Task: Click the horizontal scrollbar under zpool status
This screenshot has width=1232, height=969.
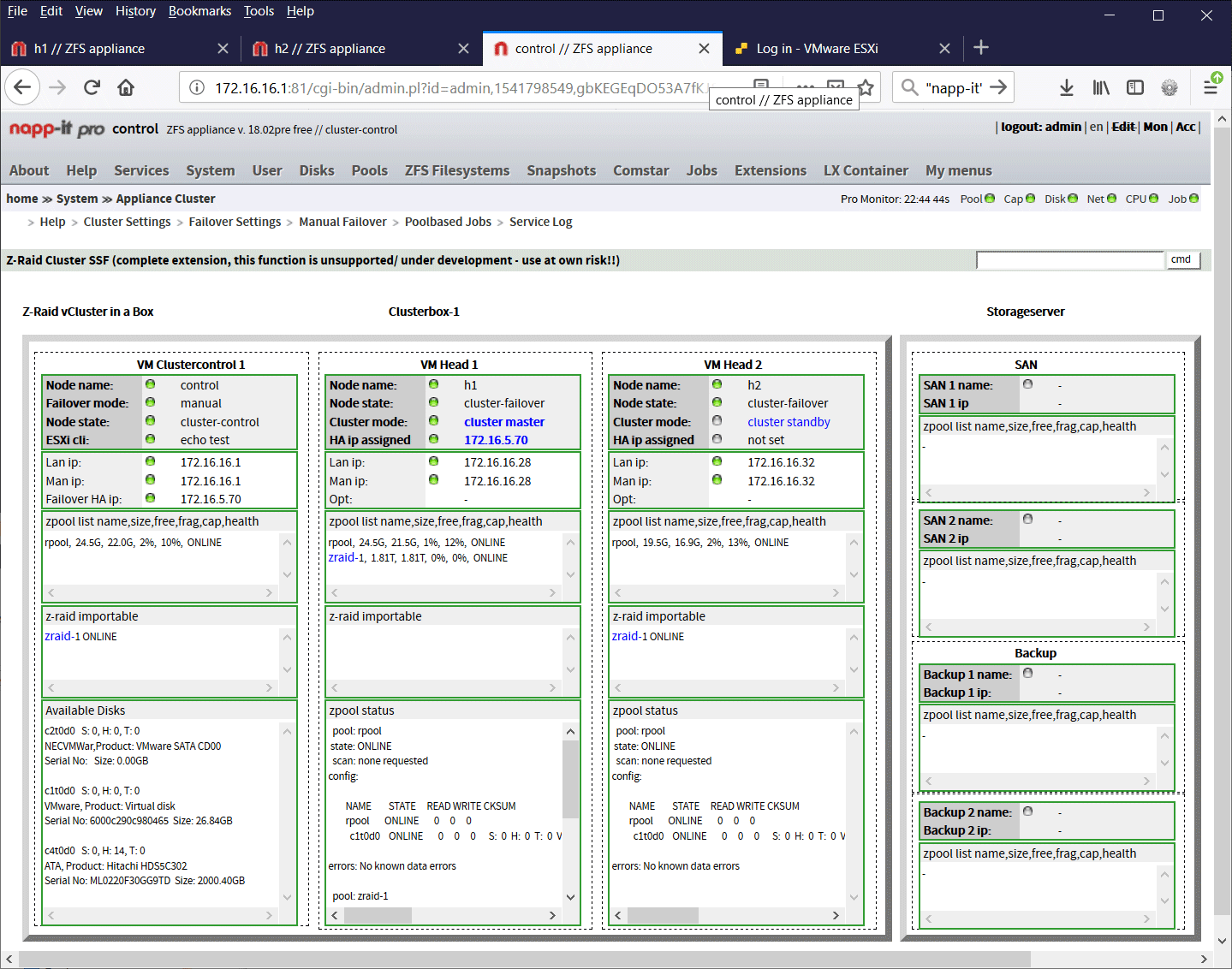Action: pyautogui.click(x=378, y=914)
